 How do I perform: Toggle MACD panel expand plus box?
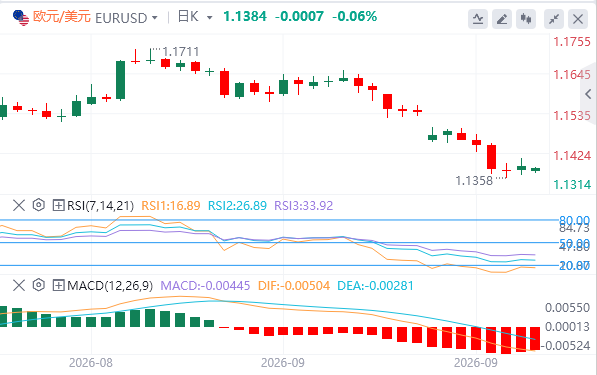pyautogui.click(x=58, y=285)
